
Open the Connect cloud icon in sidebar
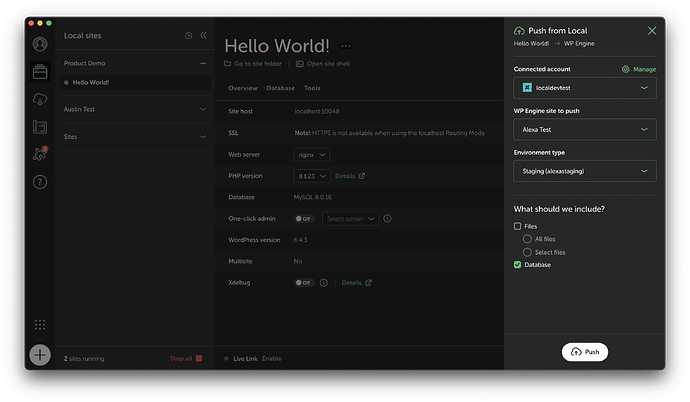(40, 99)
